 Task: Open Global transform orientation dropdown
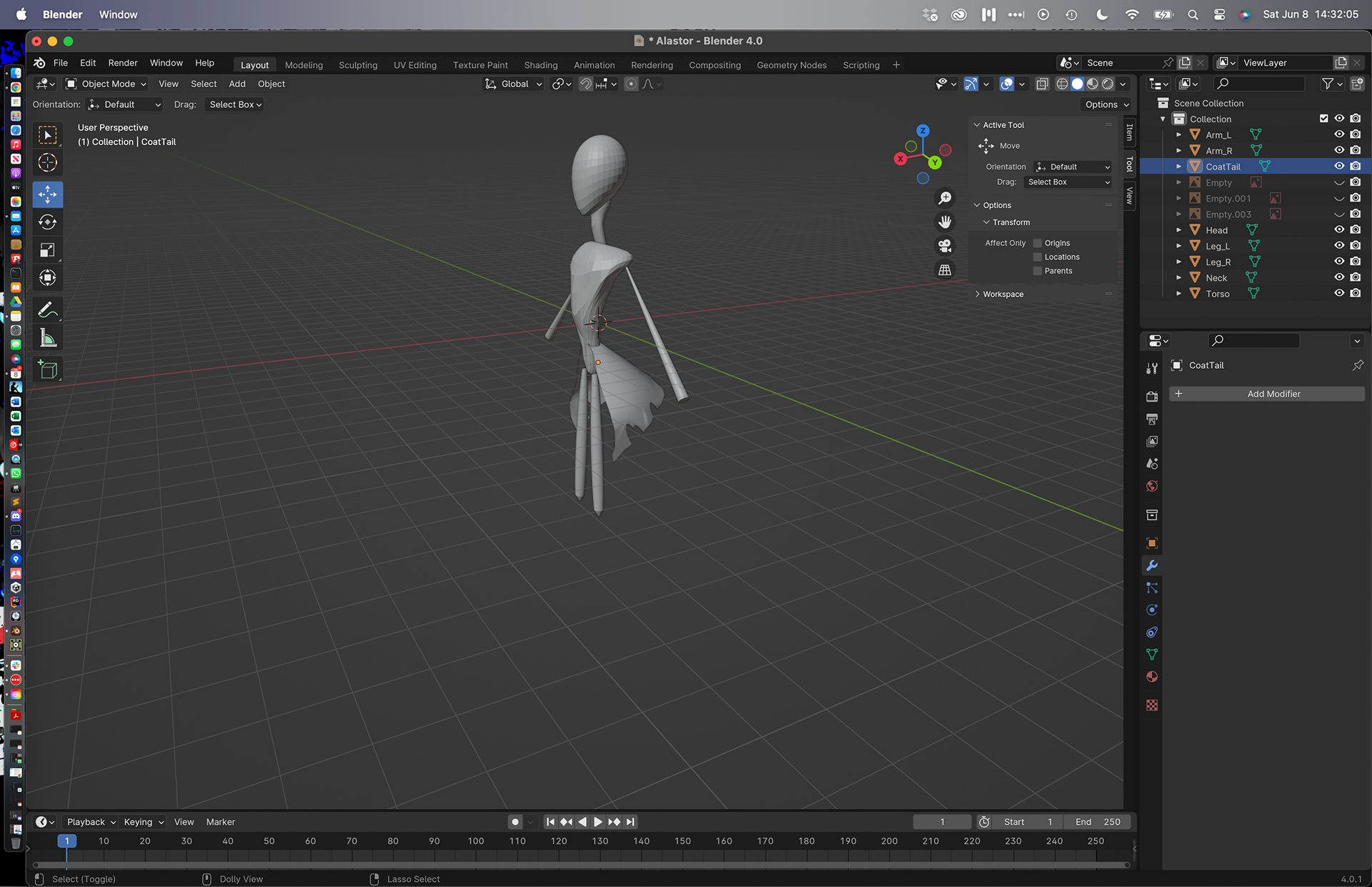514,84
